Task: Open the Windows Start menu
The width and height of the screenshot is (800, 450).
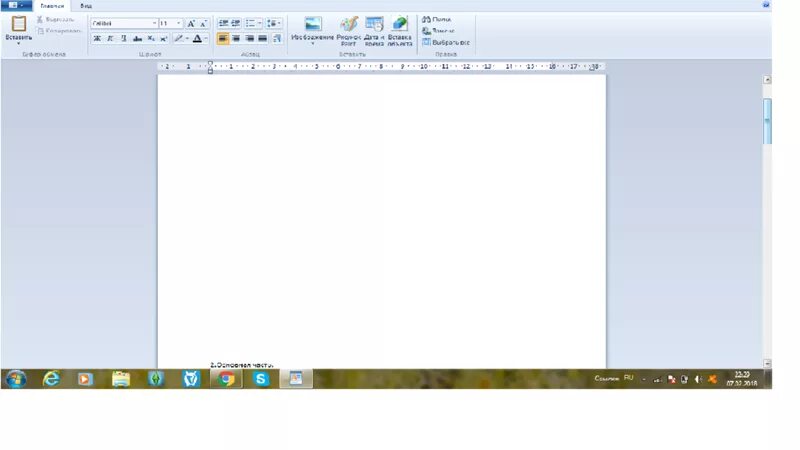Action: 16,379
